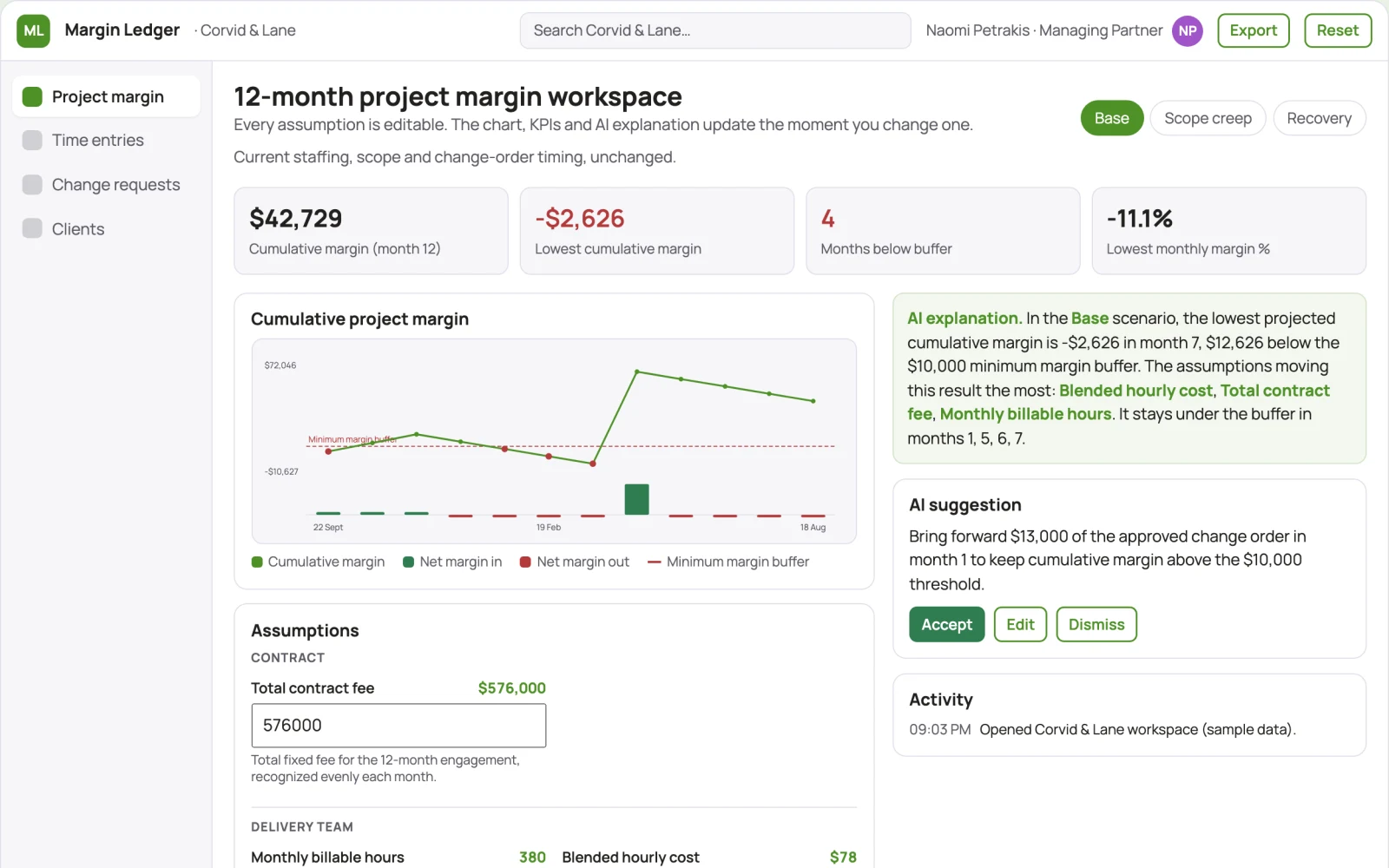
Task: Select the Base scenario
Action: tap(1111, 118)
